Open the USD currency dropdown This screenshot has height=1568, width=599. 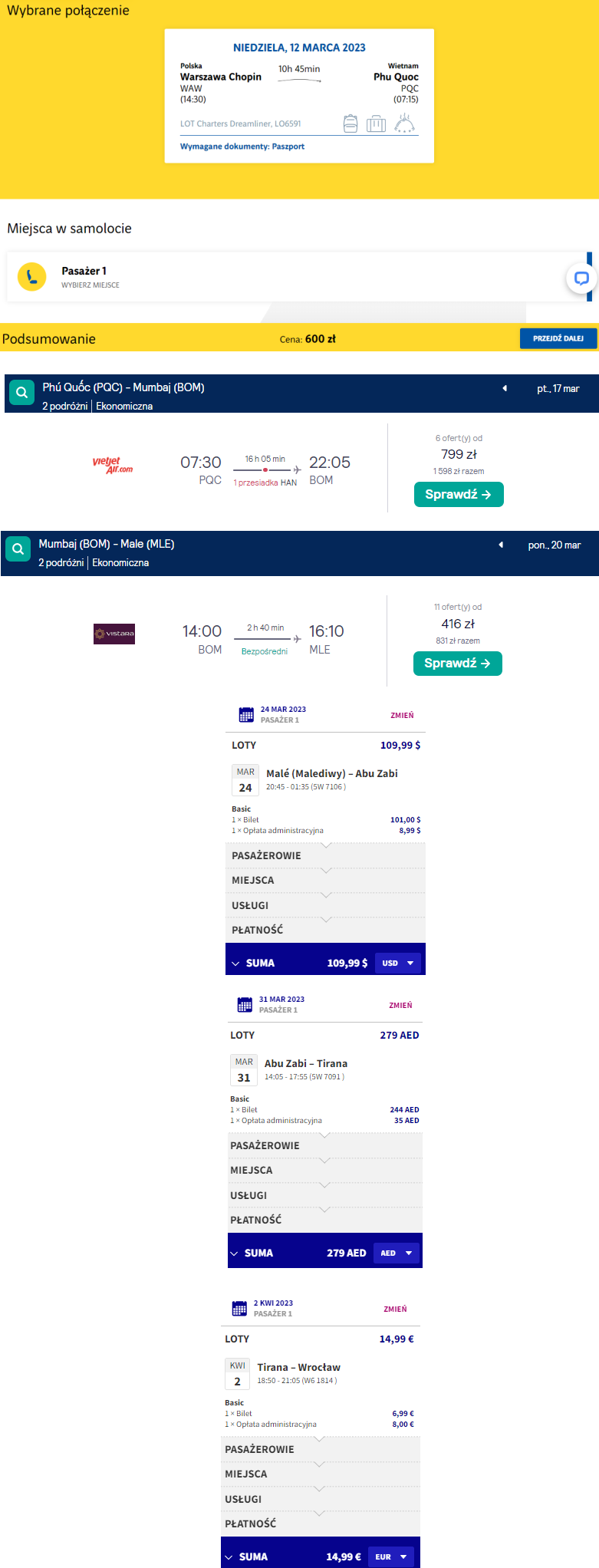pos(398,963)
